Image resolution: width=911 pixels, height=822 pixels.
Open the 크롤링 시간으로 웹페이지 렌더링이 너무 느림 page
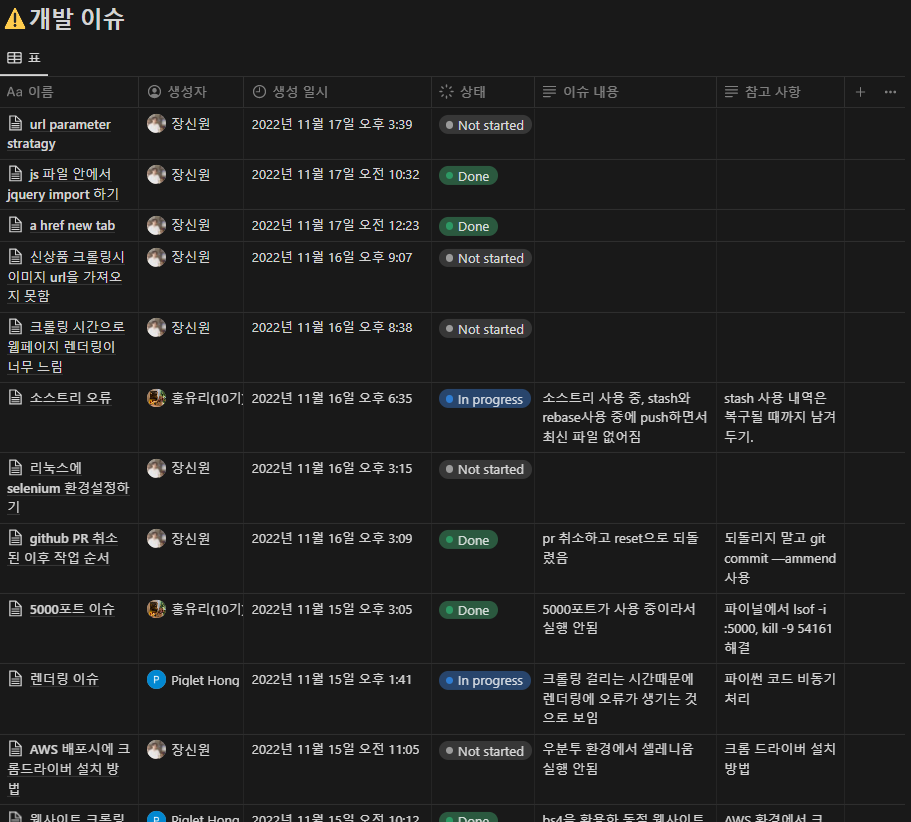click(x=66, y=347)
